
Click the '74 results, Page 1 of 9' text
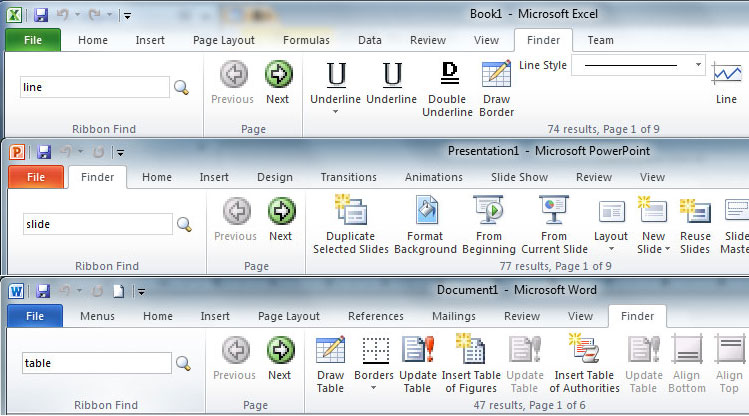click(603, 129)
